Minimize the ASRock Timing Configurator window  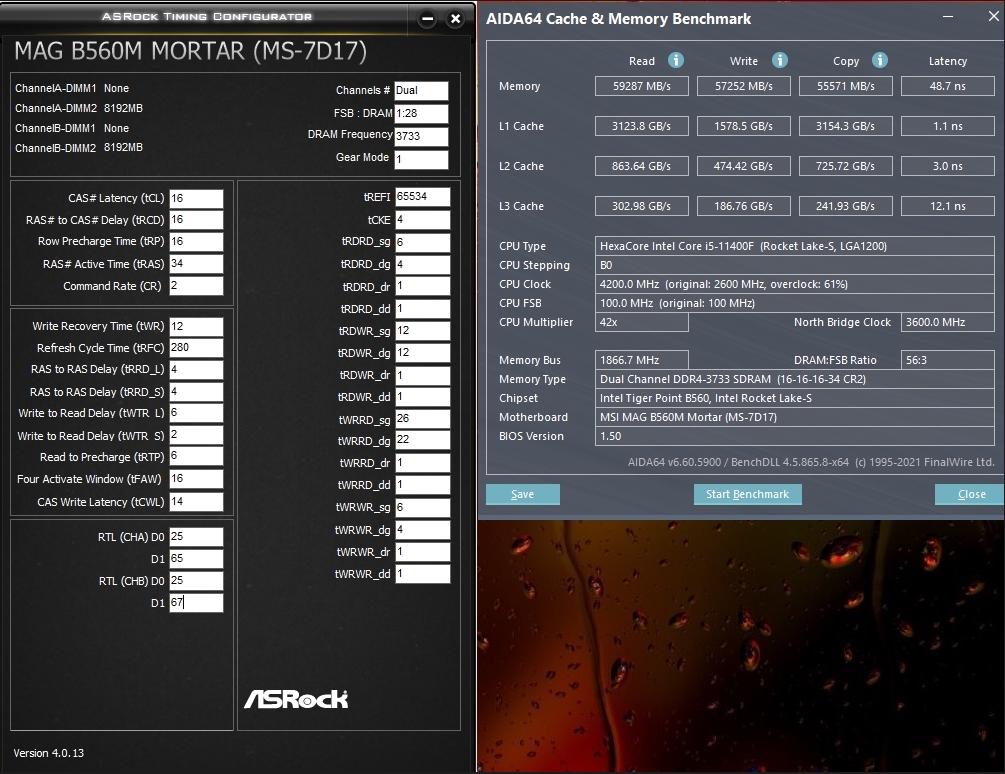click(x=428, y=19)
